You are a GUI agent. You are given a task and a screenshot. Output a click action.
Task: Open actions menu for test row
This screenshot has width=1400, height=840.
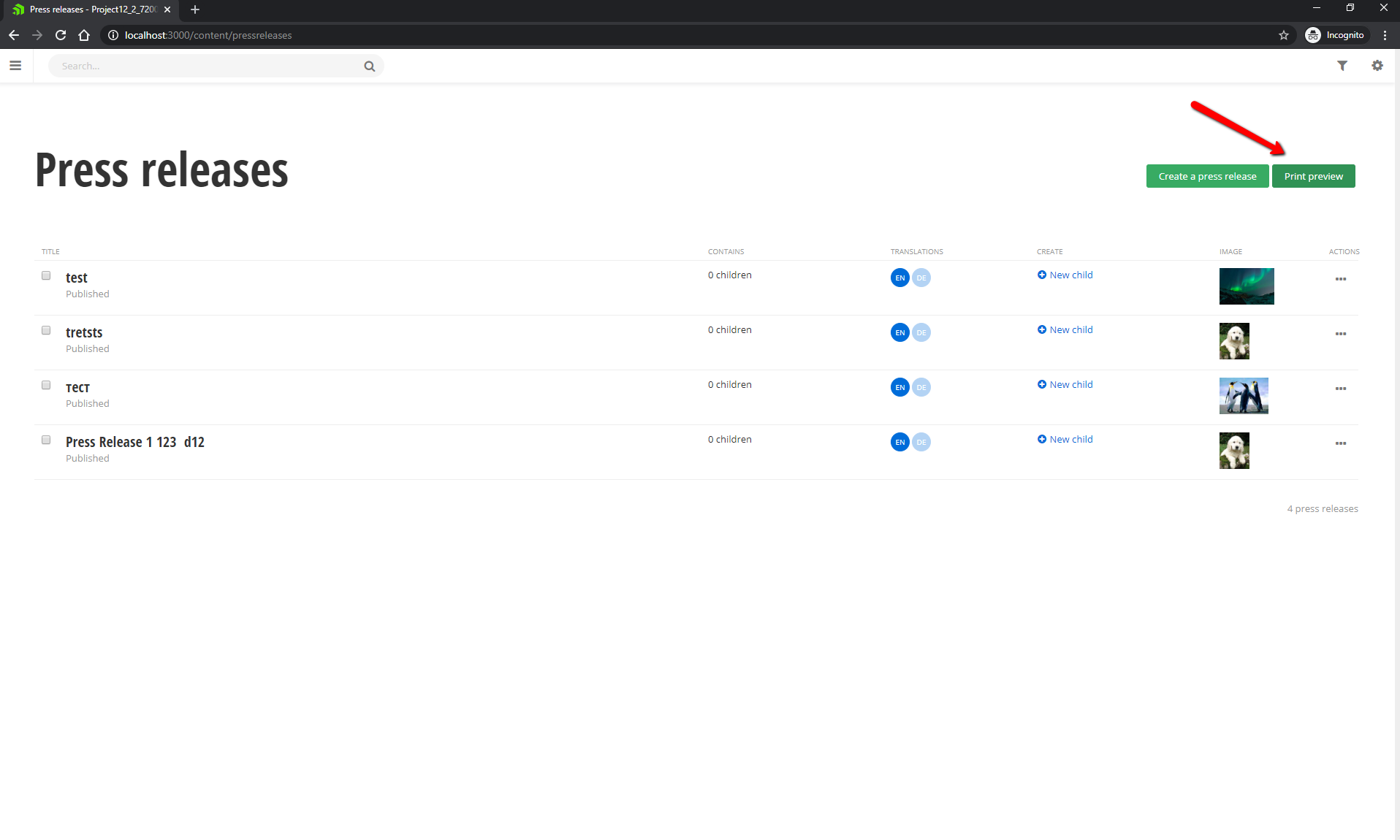pos(1341,279)
